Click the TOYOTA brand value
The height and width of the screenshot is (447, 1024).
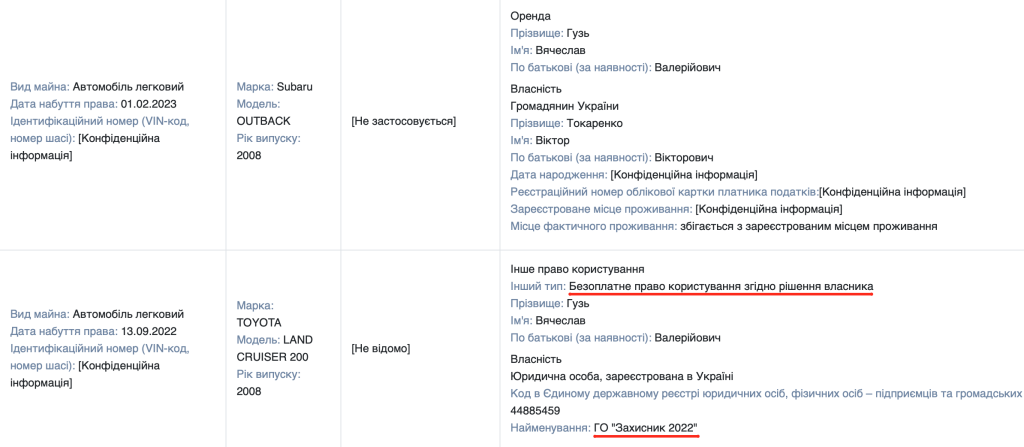click(259, 323)
